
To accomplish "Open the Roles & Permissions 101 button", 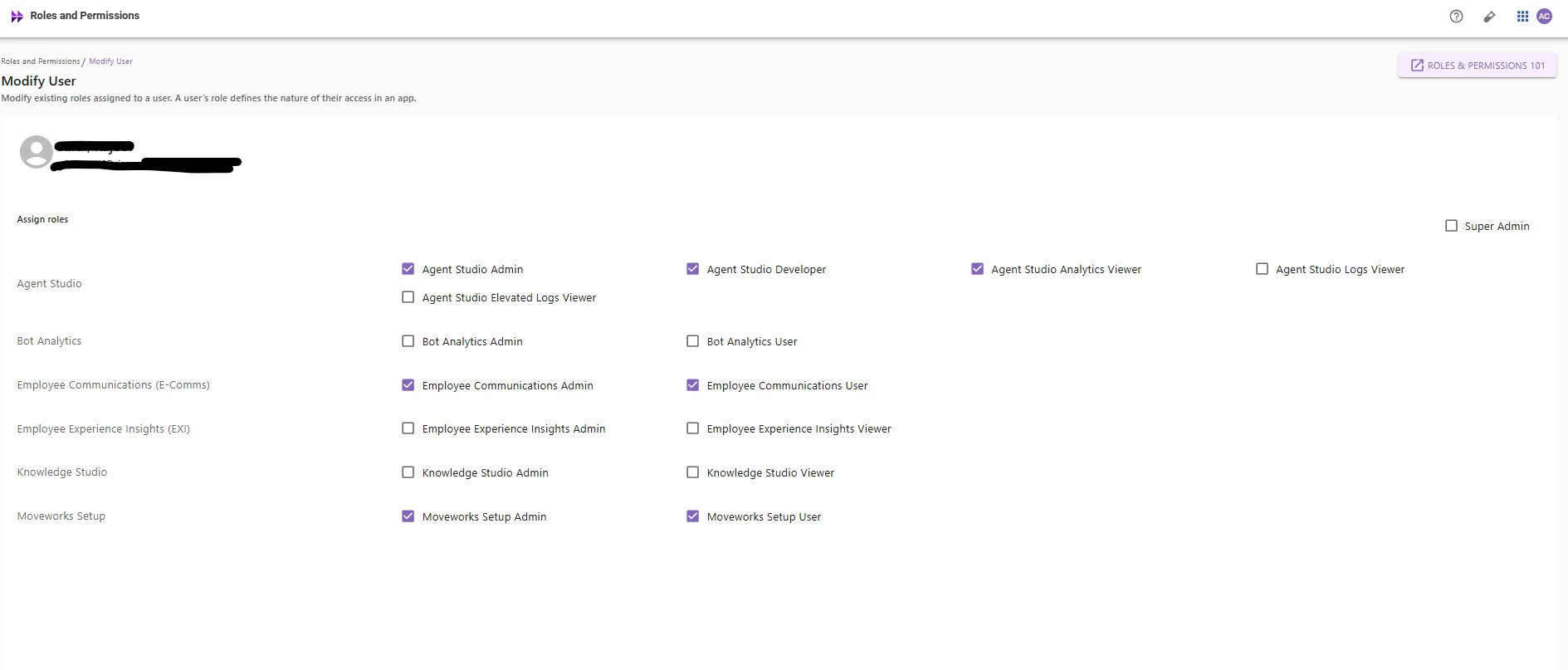I will click(x=1478, y=66).
